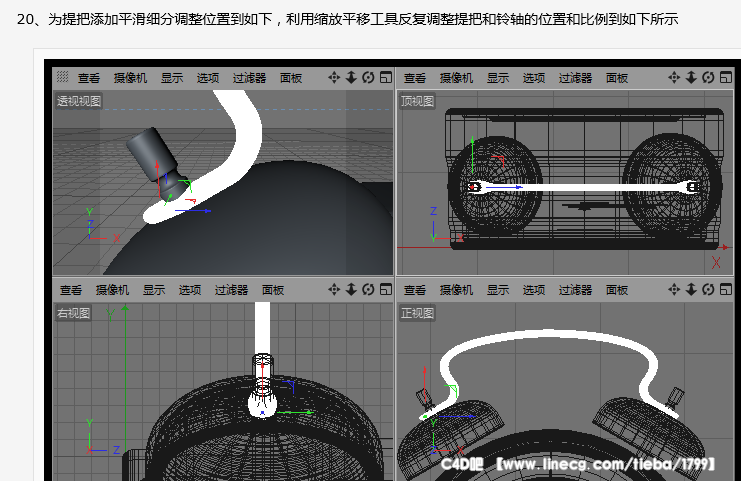Screen dimensions: 741x481
Task: Click the zoom camera icon in front viewport
Action: [691, 290]
